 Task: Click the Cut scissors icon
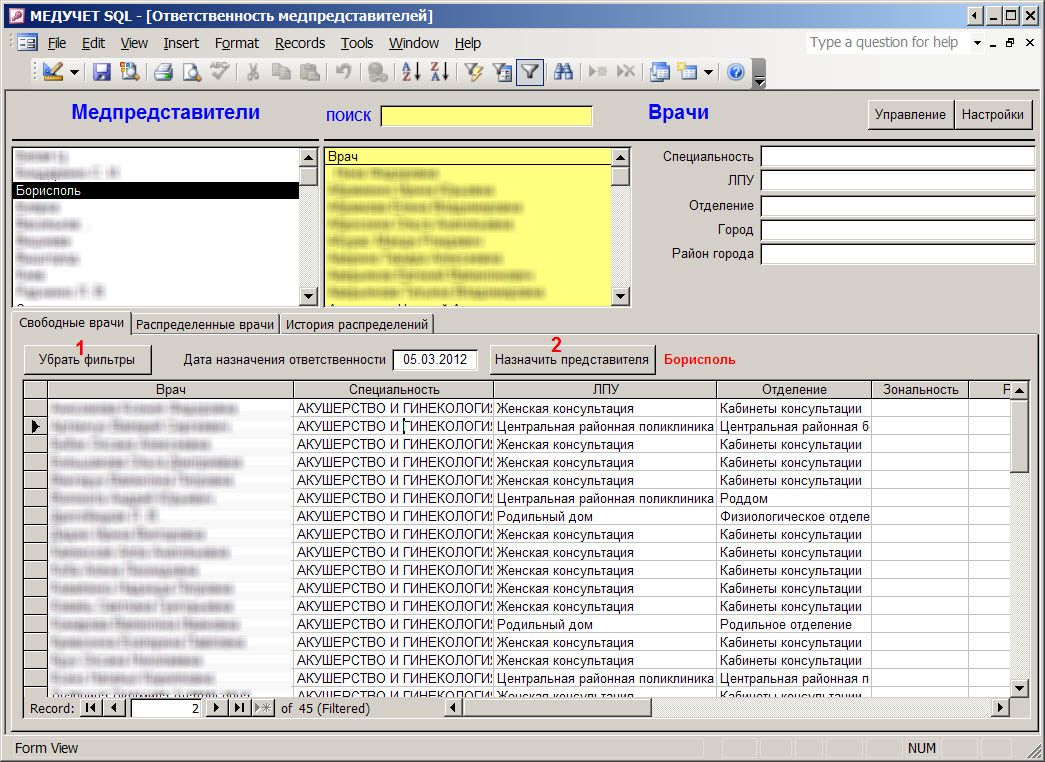253,71
